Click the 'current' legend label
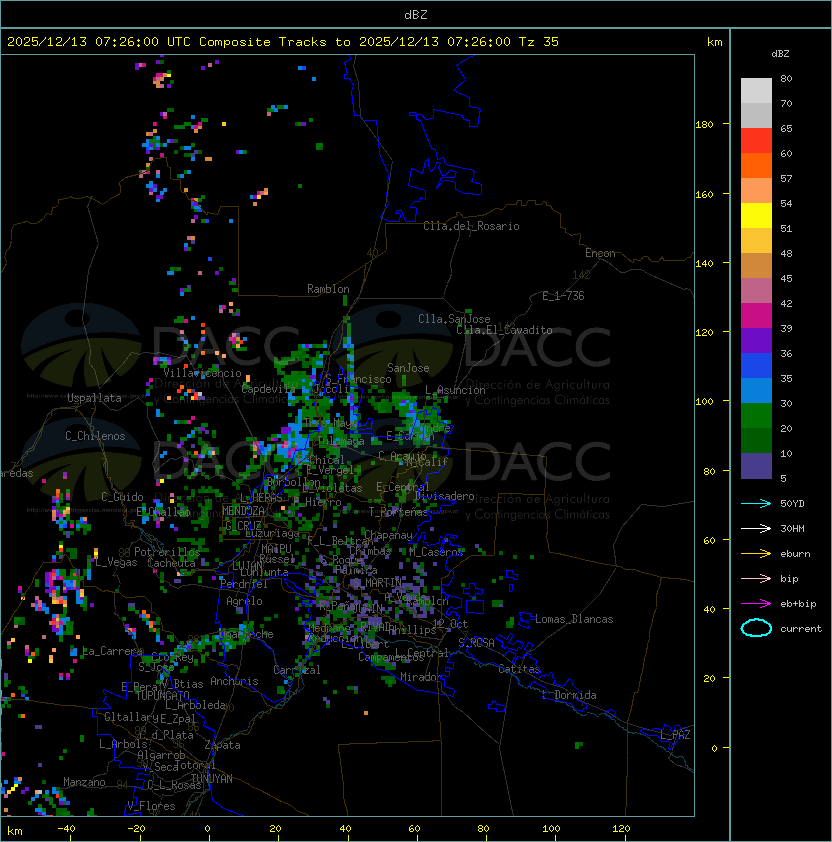832x842 pixels. pos(801,629)
